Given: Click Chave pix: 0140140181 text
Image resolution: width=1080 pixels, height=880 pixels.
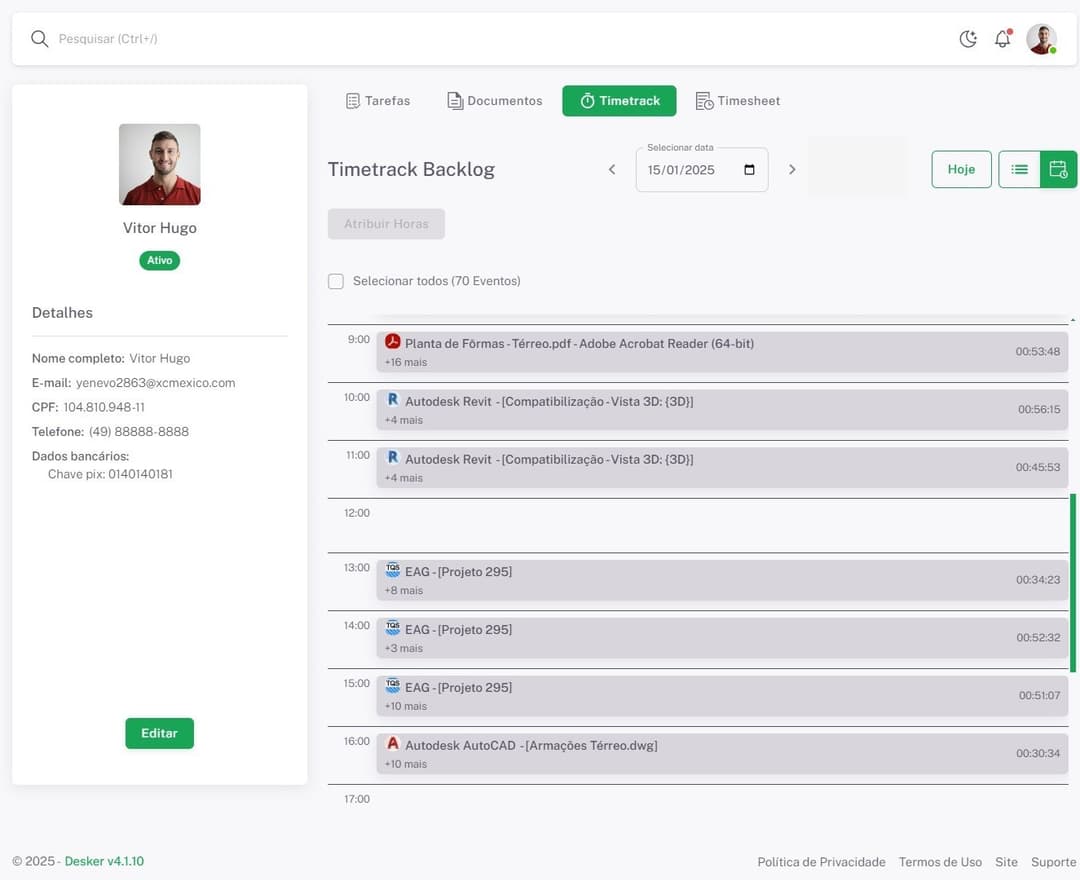Looking at the screenshot, I should pyautogui.click(x=110, y=474).
